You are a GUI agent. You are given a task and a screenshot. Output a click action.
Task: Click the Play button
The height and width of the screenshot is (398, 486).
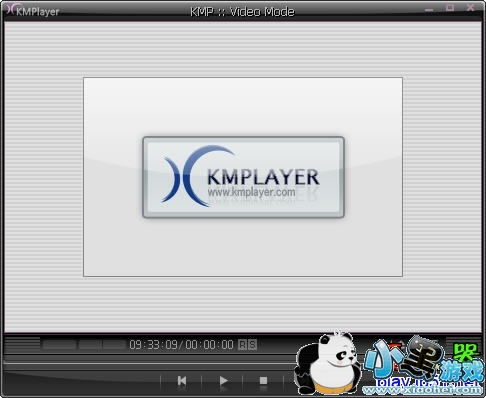(223, 380)
